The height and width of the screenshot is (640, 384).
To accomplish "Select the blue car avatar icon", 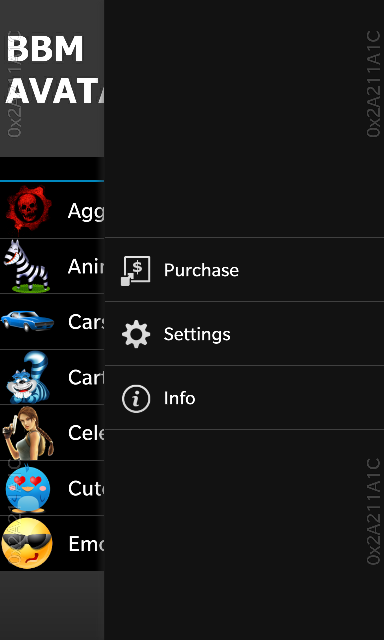I will click(x=27, y=321).
